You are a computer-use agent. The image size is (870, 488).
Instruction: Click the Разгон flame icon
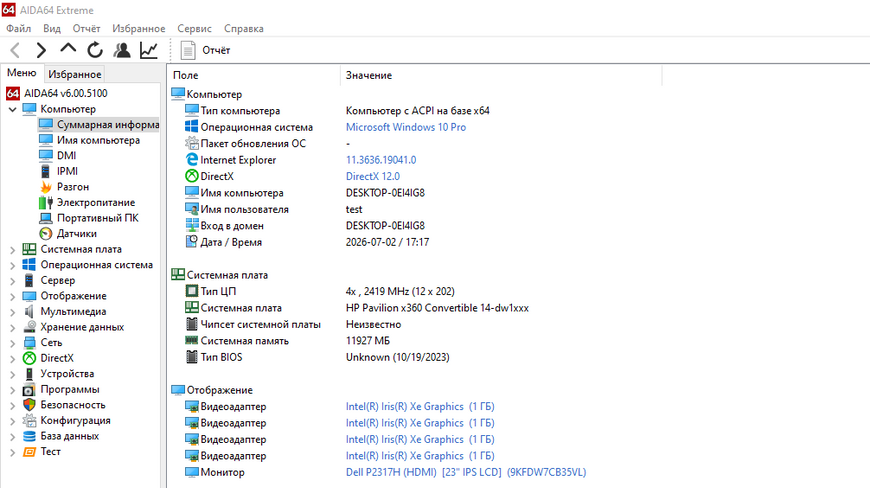(x=46, y=187)
